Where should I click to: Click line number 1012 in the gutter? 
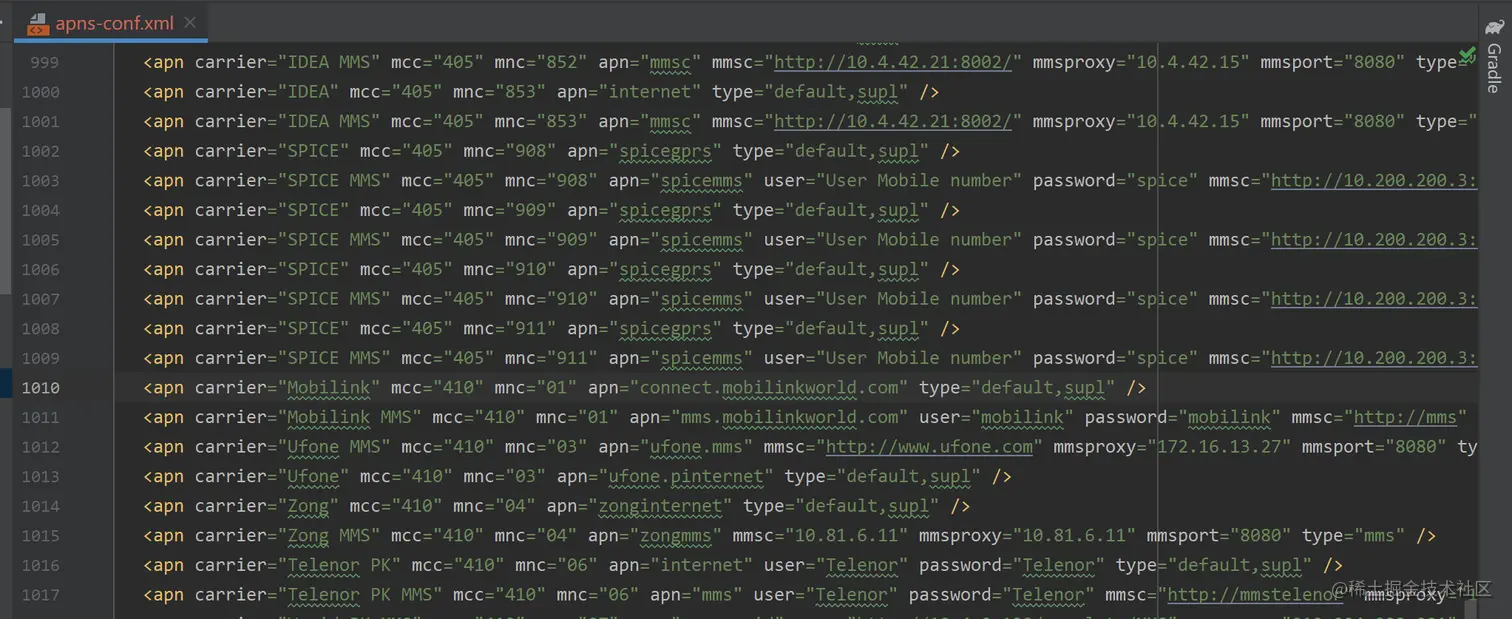(x=40, y=446)
